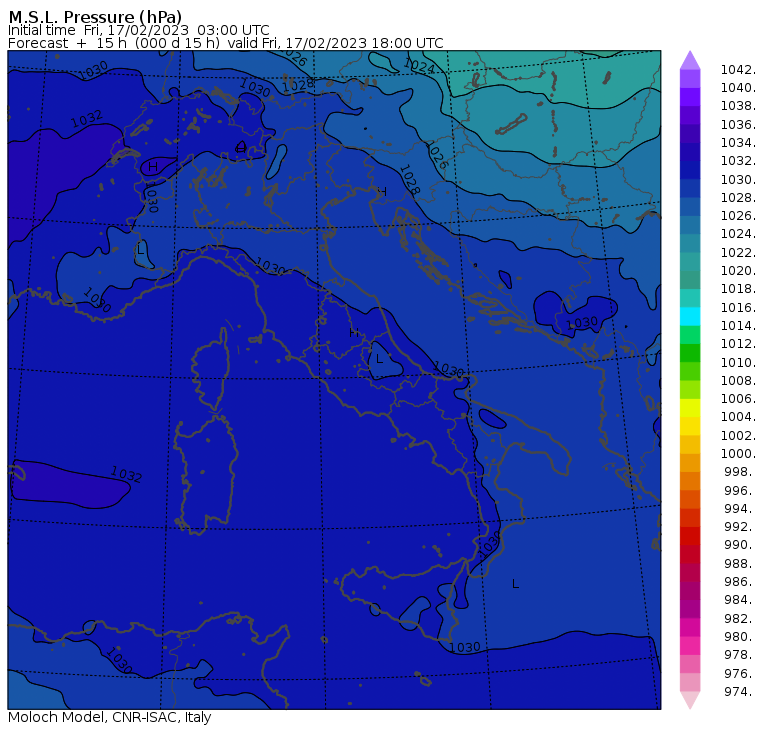Screen dimensions: 760x731
Task: Click the '1004.' legend label
Action: [x=738, y=416]
